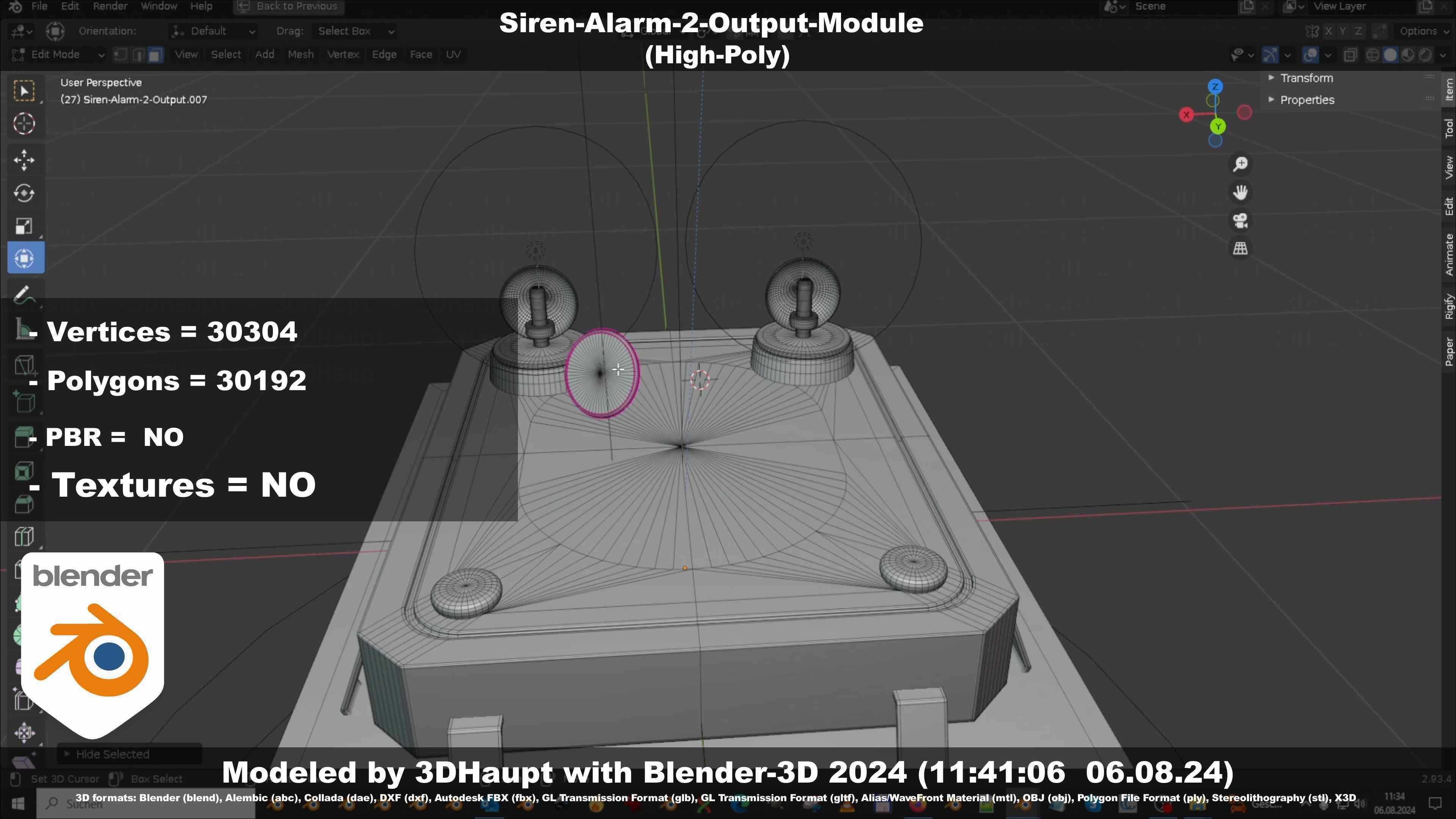The height and width of the screenshot is (819, 1456).
Task: Switch to the Tool sidebar tab
Action: tap(1449, 128)
